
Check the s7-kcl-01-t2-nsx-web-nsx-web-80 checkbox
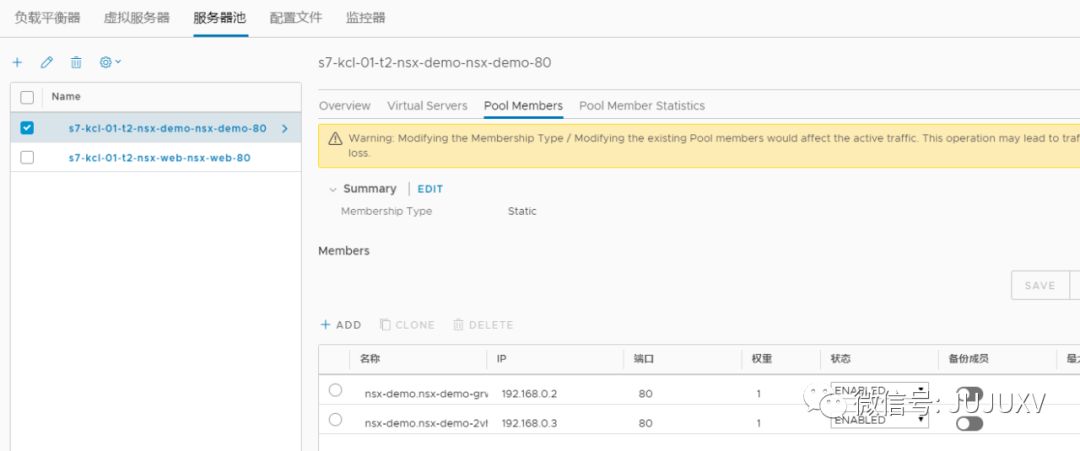point(27,157)
